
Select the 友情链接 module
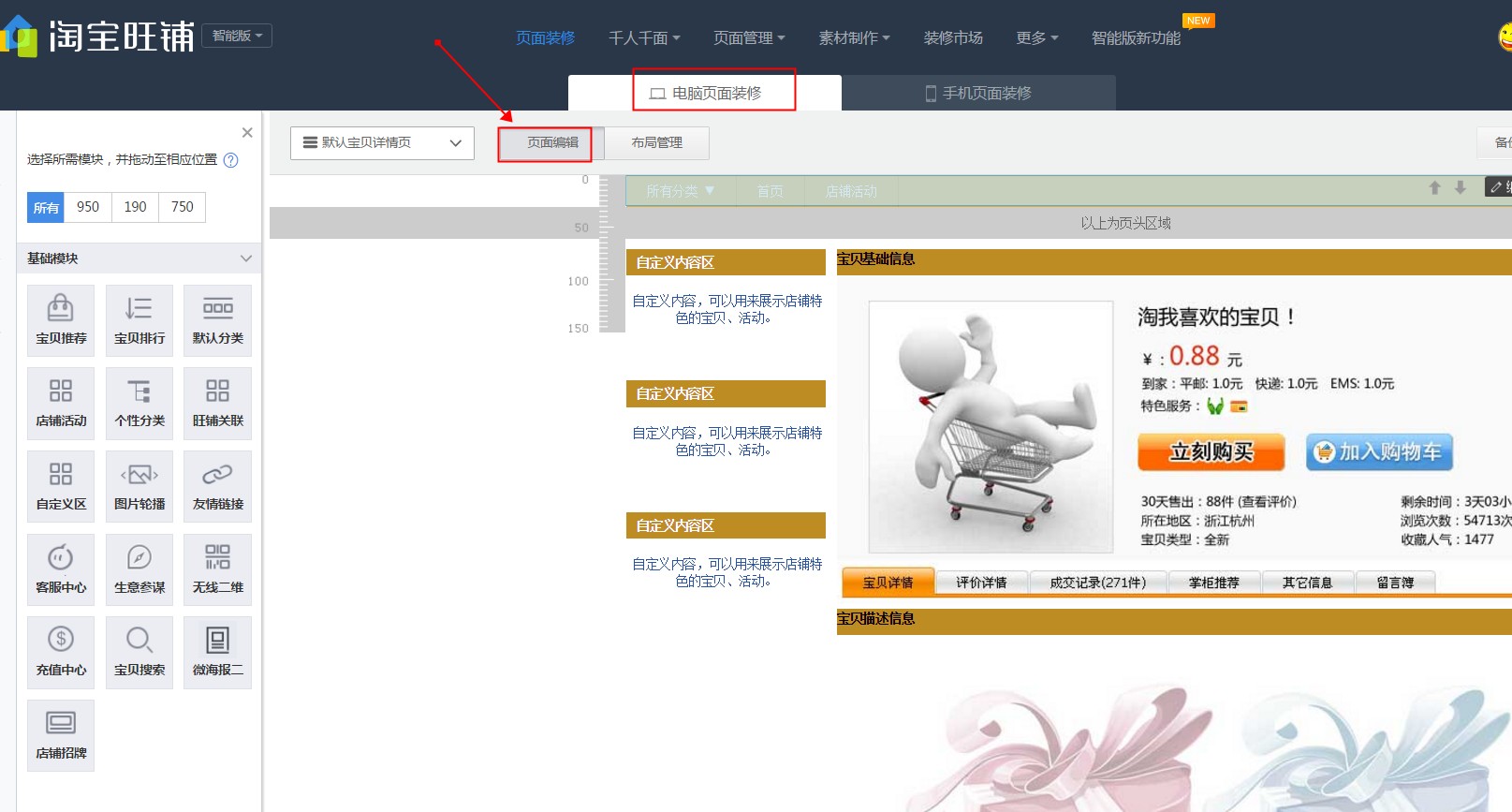click(218, 486)
